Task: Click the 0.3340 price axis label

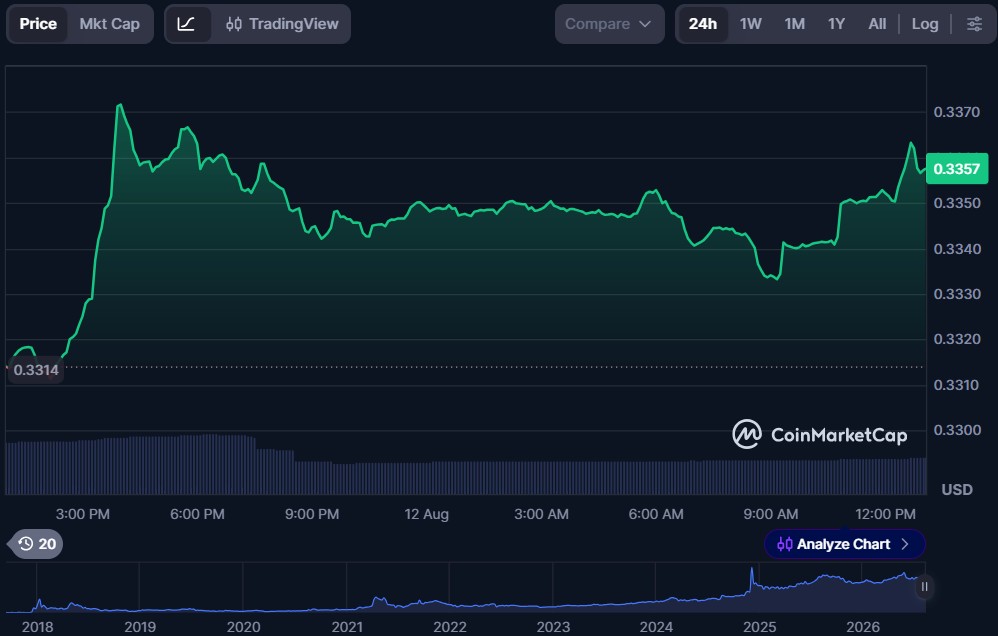Action: coord(957,249)
